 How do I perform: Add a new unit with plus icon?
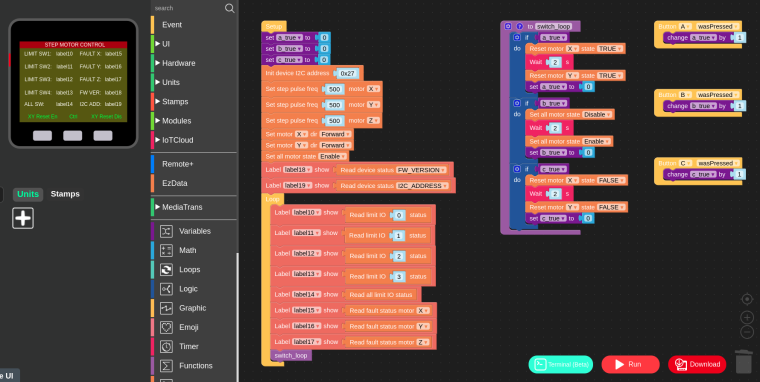(x=23, y=218)
